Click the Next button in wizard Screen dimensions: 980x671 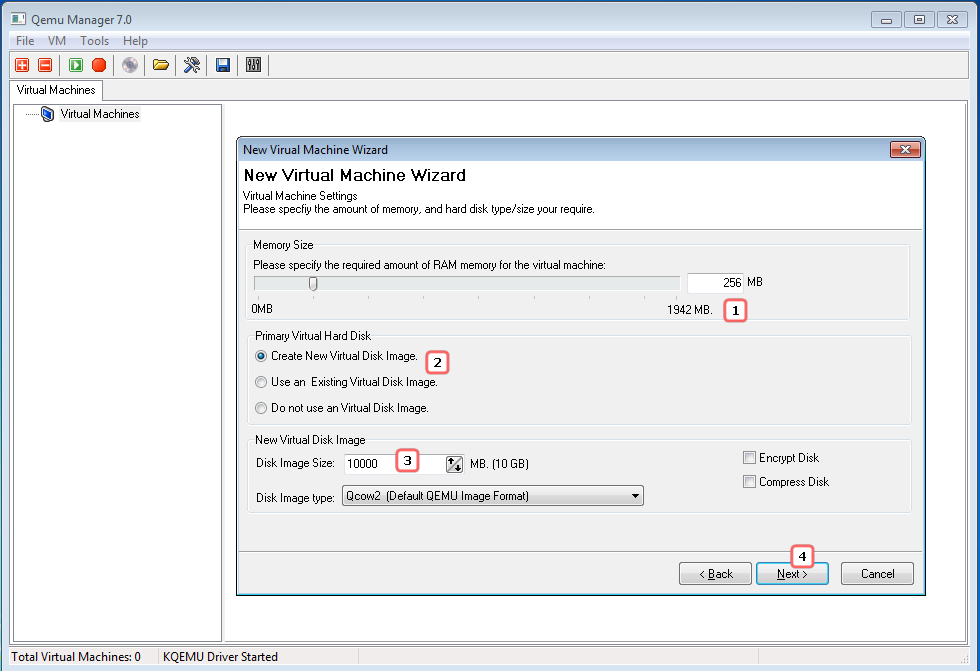click(x=792, y=574)
